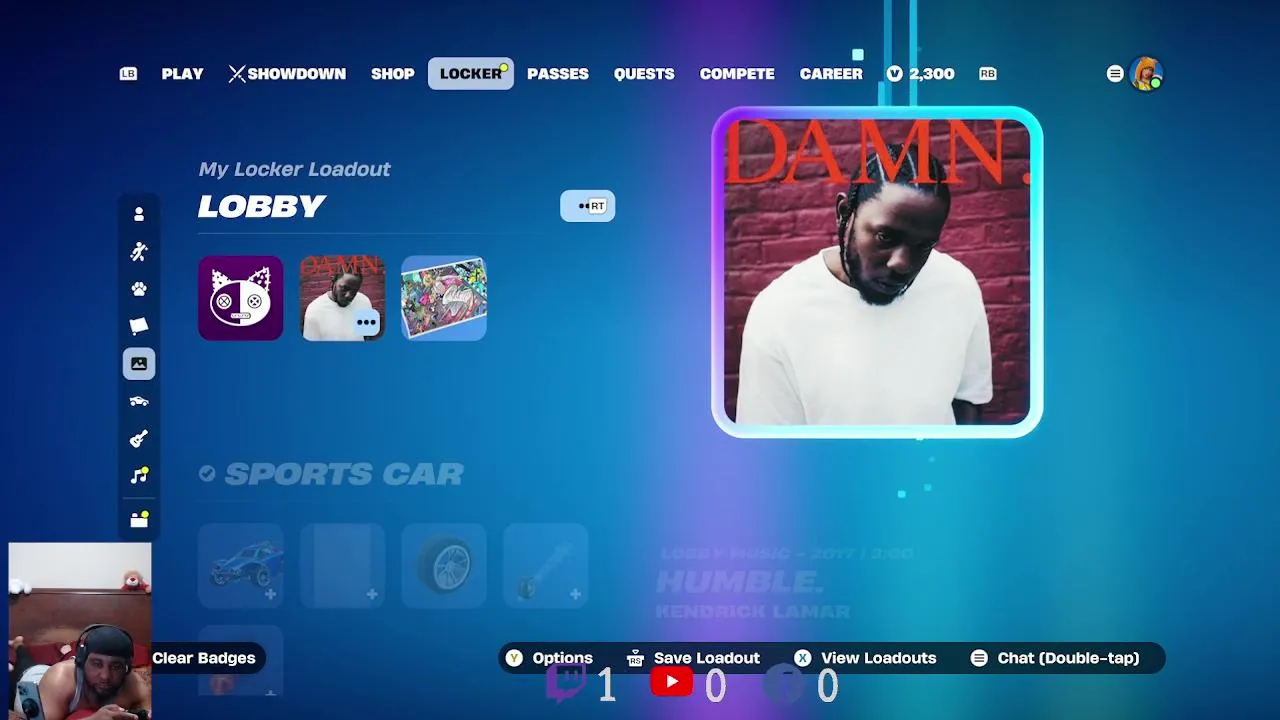Screen dimensions: 1280x720
Task: Open the player avatar profile
Action: [1146, 74]
